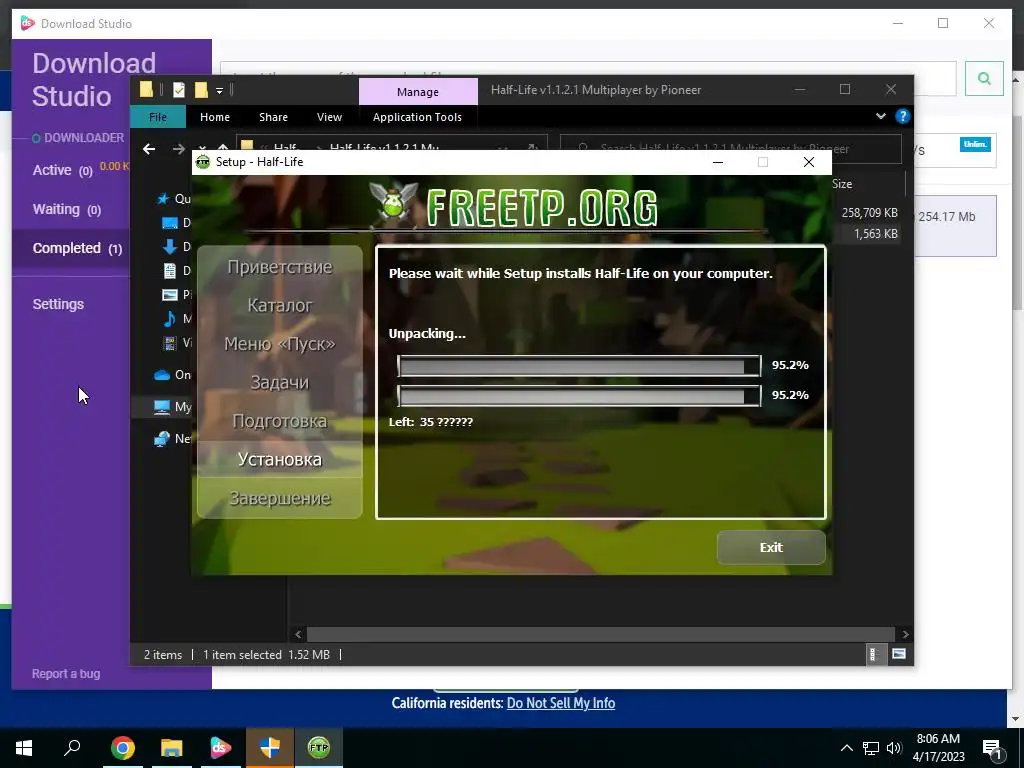The width and height of the screenshot is (1024, 768).
Task: Open the View ribbon tab in Explorer
Action: point(329,117)
